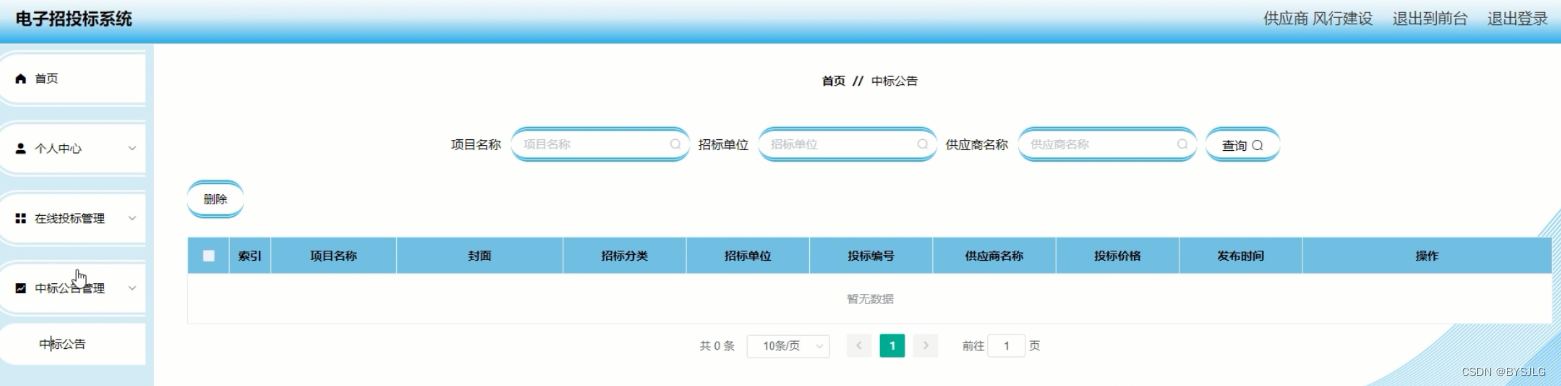
Task: Click the 索引 column header
Action: (249, 256)
